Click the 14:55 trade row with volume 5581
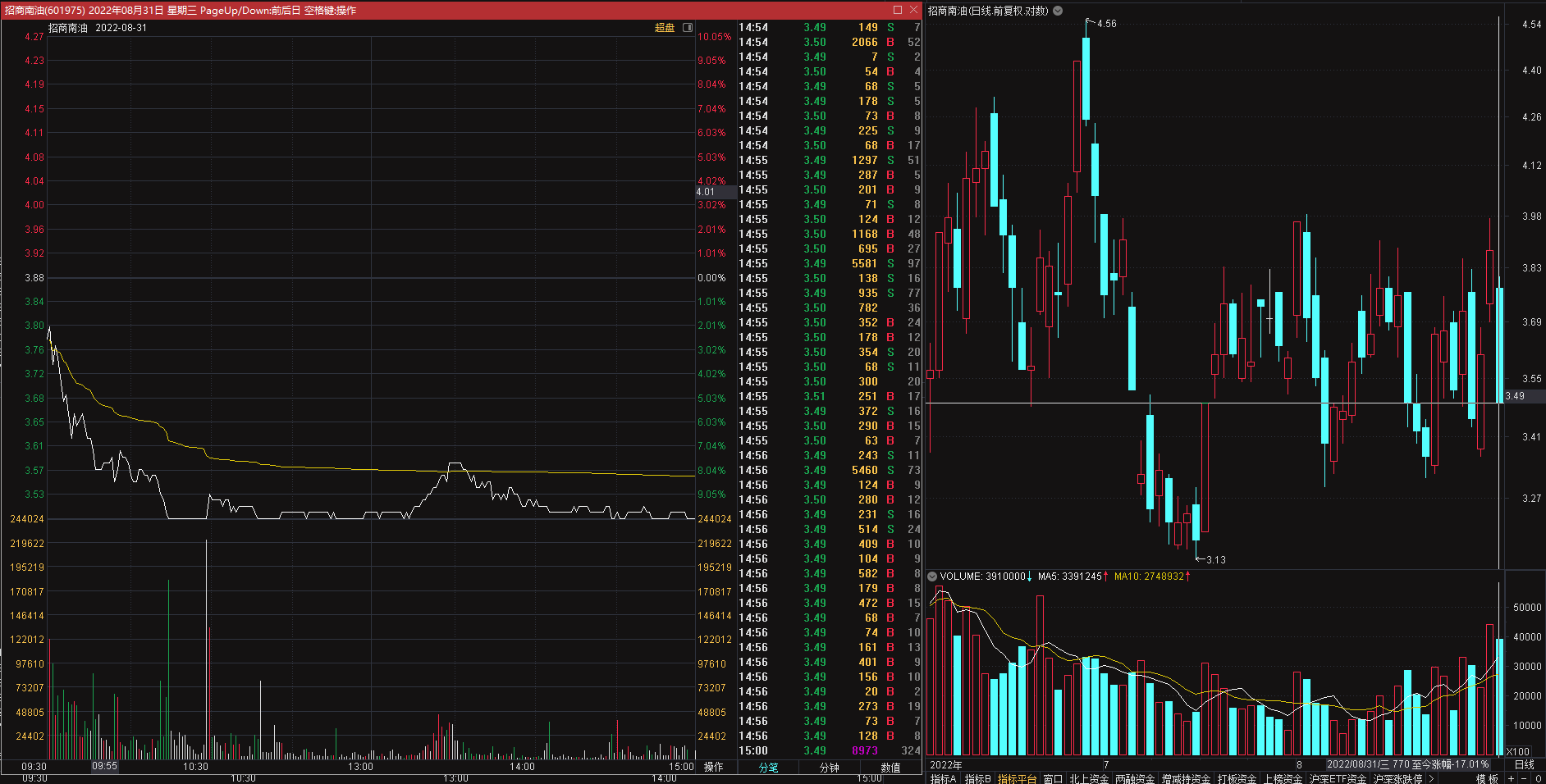This screenshot has height=784, width=1546. tap(830, 263)
